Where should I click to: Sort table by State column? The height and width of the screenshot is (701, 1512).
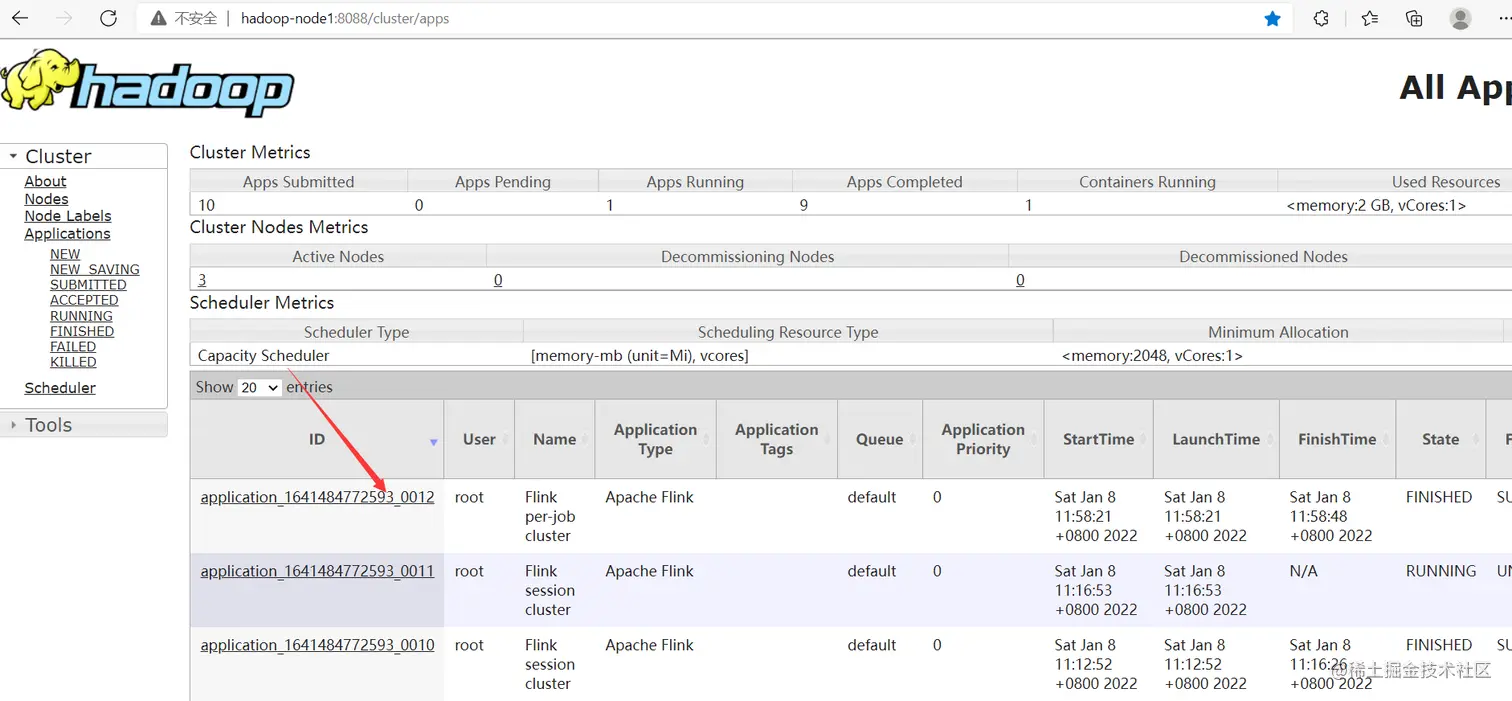(x=1440, y=439)
